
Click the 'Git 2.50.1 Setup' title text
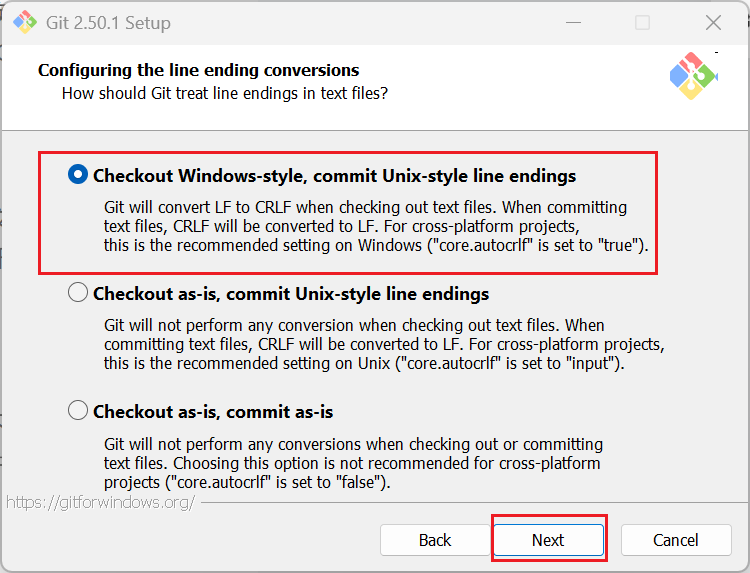pyautogui.click(x=108, y=23)
